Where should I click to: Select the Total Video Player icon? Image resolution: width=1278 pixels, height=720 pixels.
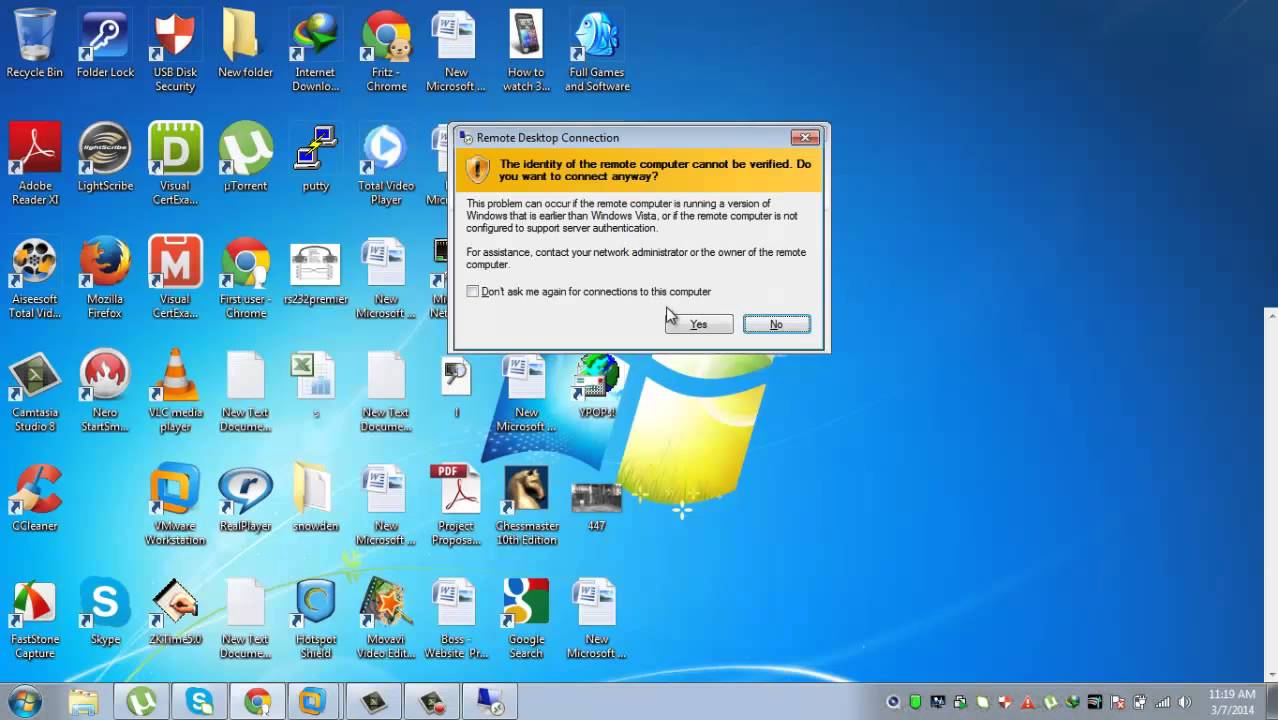coord(386,164)
